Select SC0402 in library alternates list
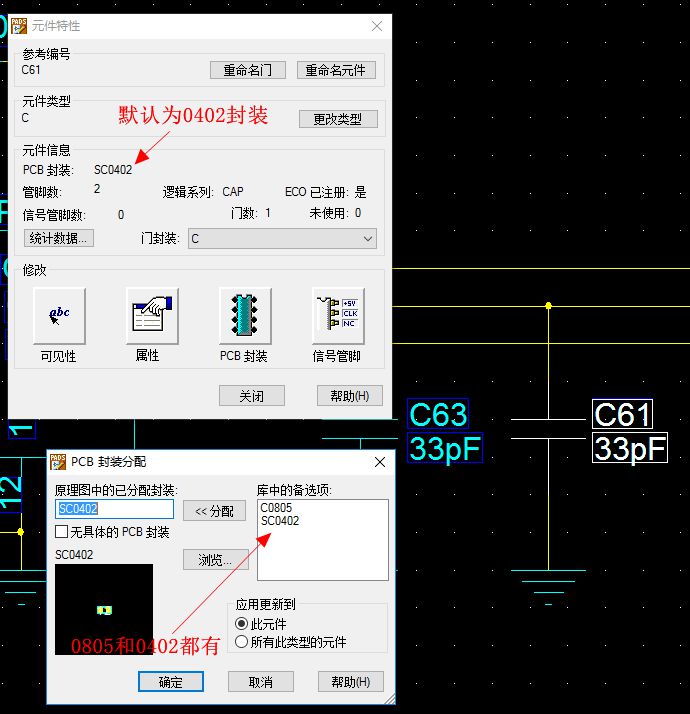 pos(280,520)
